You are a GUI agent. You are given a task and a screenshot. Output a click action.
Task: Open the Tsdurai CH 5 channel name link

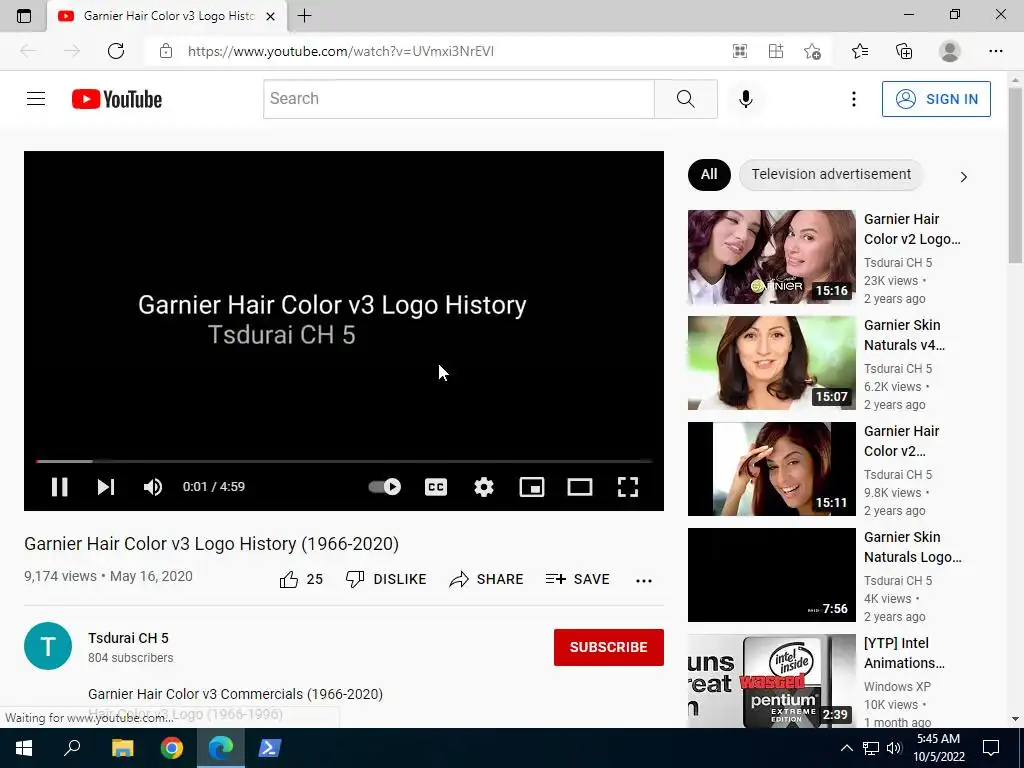(128, 638)
